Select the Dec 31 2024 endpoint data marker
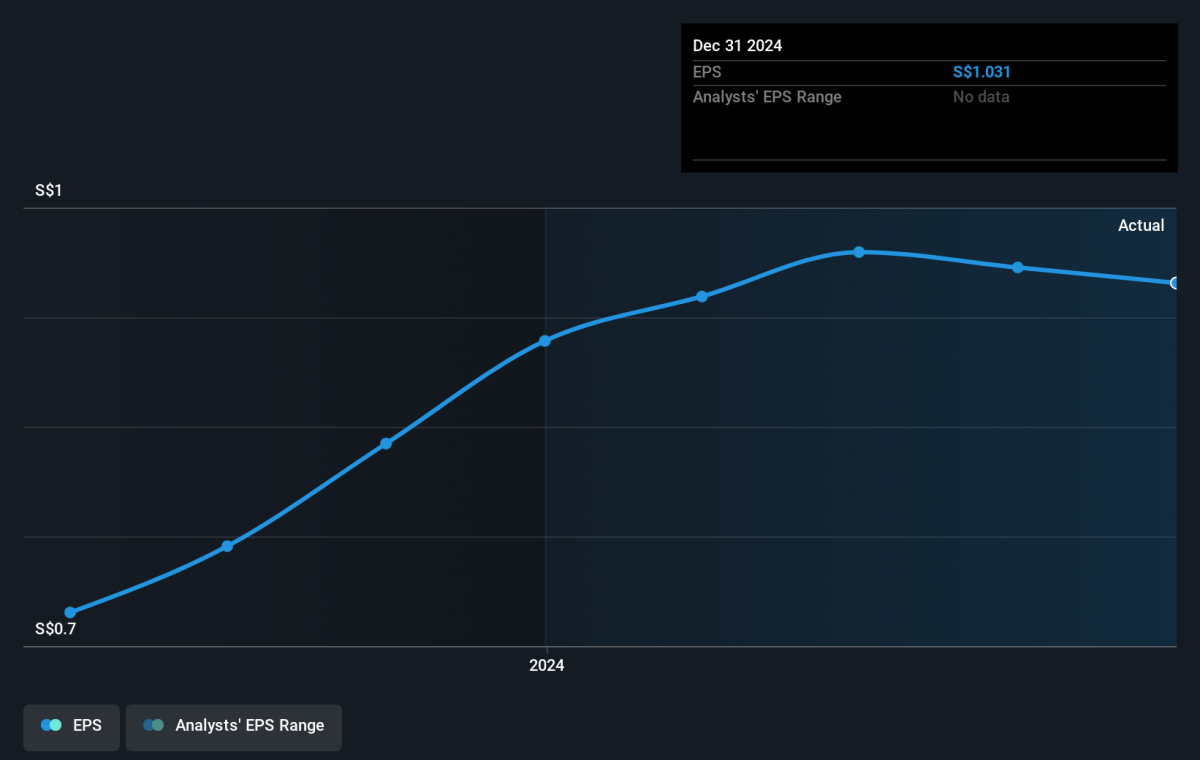Viewport: 1200px width, 760px height. 1176,283
